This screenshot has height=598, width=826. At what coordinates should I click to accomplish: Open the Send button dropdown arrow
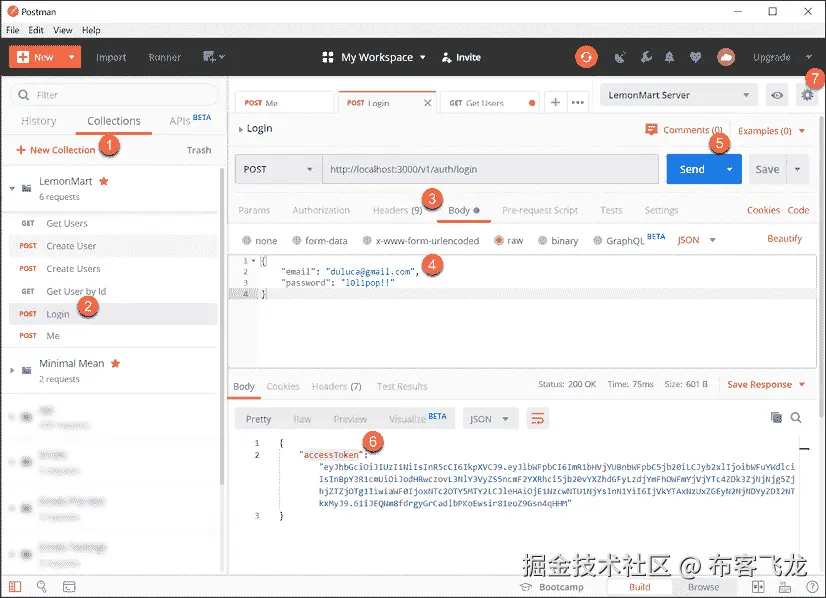(730, 169)
